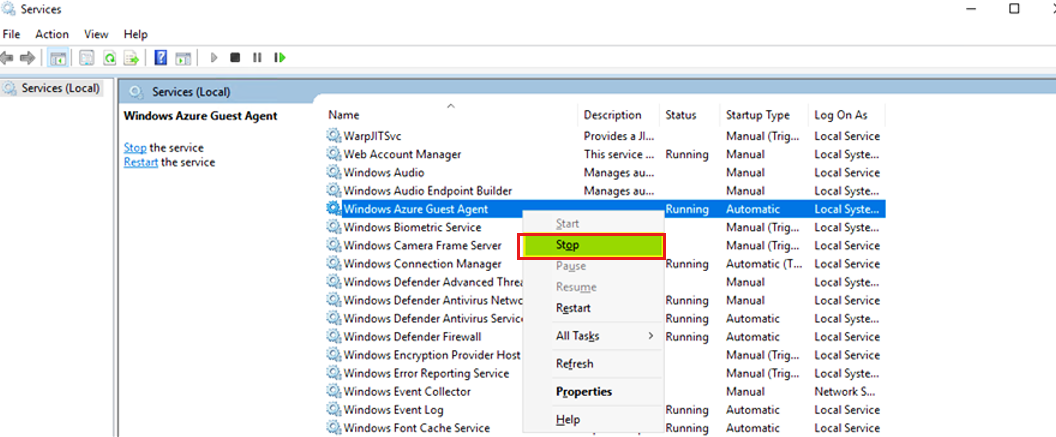Click the Forward arrow toolbar icon
Screen dimensions: 1056x437
pos(28,58)
